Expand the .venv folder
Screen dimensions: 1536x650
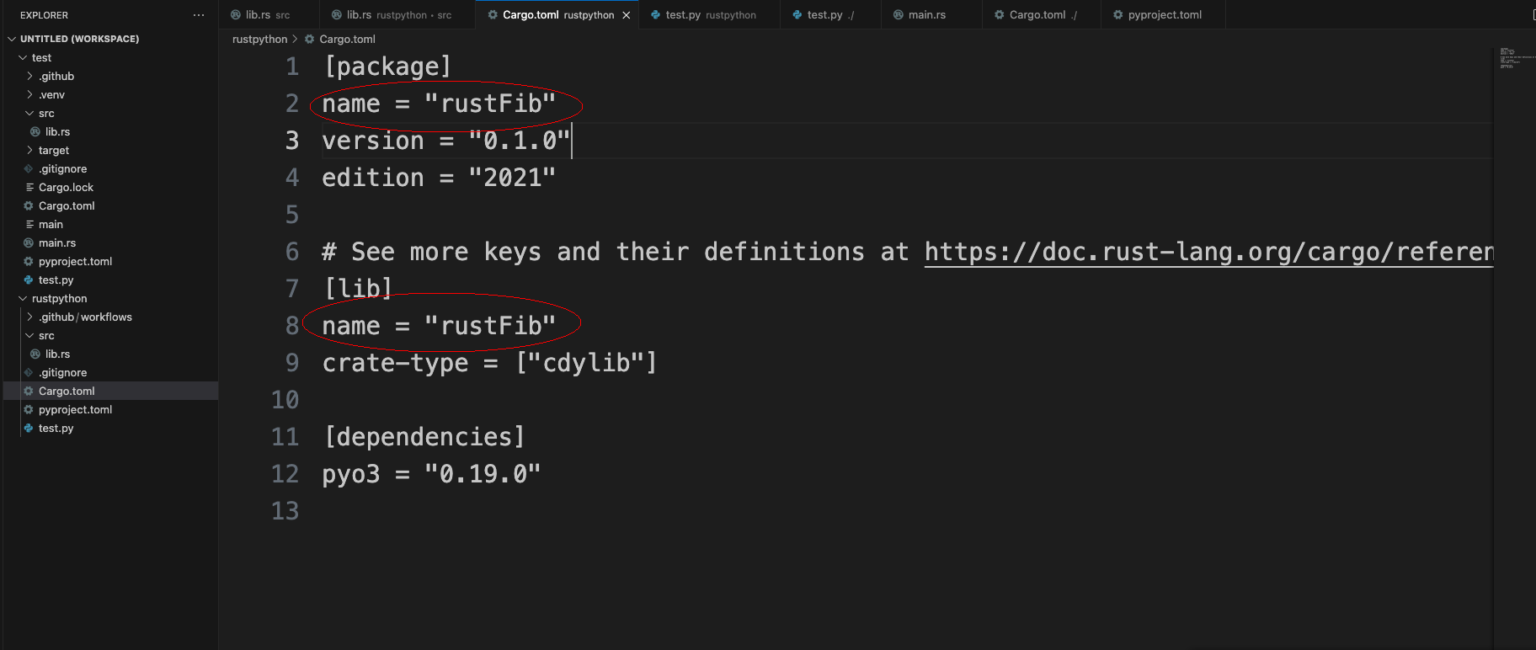tap(30, 95)
